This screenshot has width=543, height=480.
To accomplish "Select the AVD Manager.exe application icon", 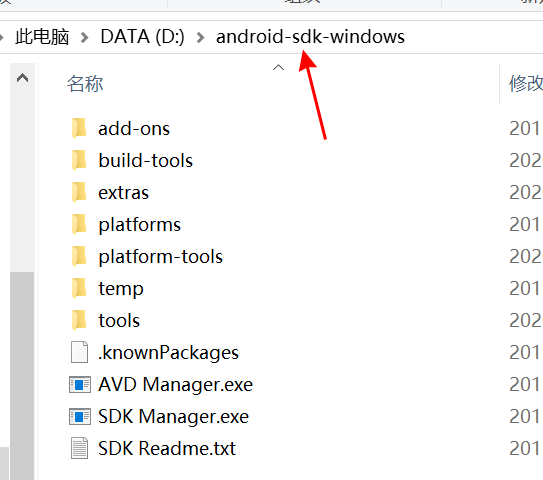I will point(80,384).
